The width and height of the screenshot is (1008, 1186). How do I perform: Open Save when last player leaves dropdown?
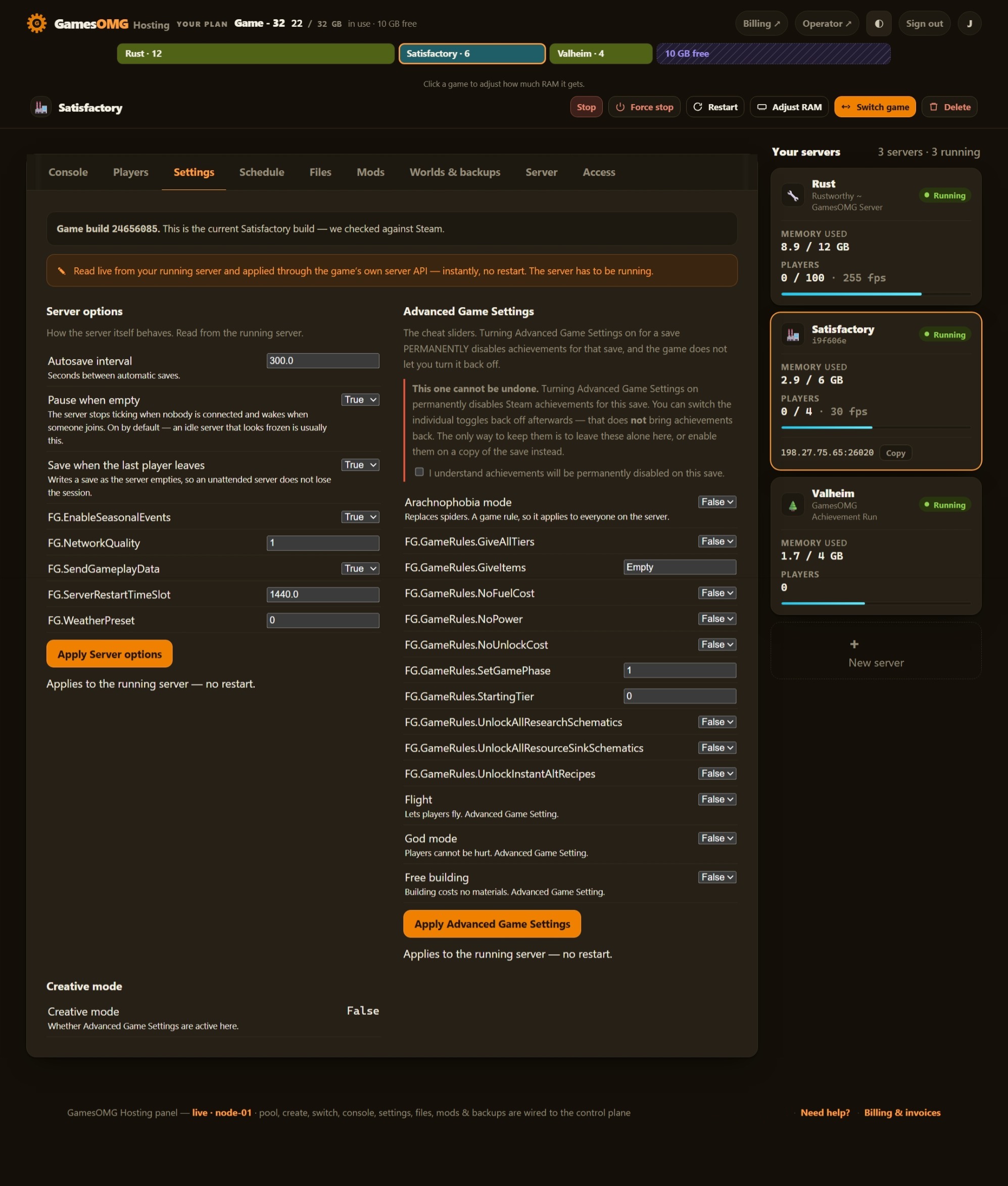tap(361, 465)
